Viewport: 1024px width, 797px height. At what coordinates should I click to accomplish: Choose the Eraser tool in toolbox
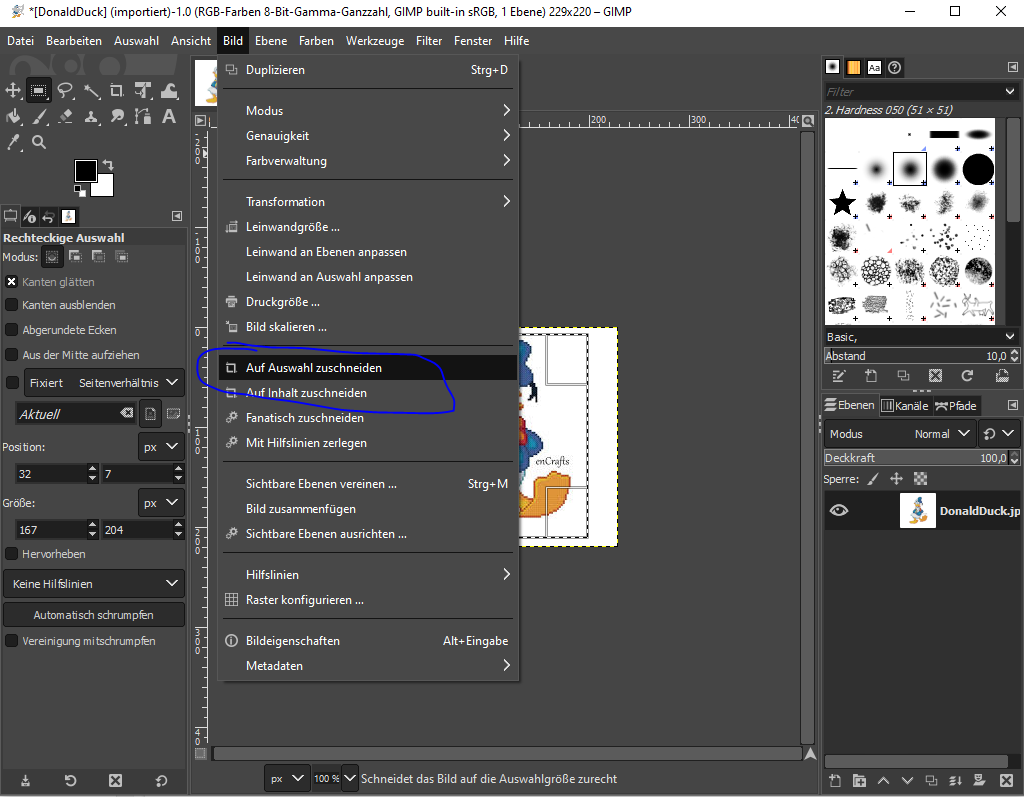(x=65, y=117)
